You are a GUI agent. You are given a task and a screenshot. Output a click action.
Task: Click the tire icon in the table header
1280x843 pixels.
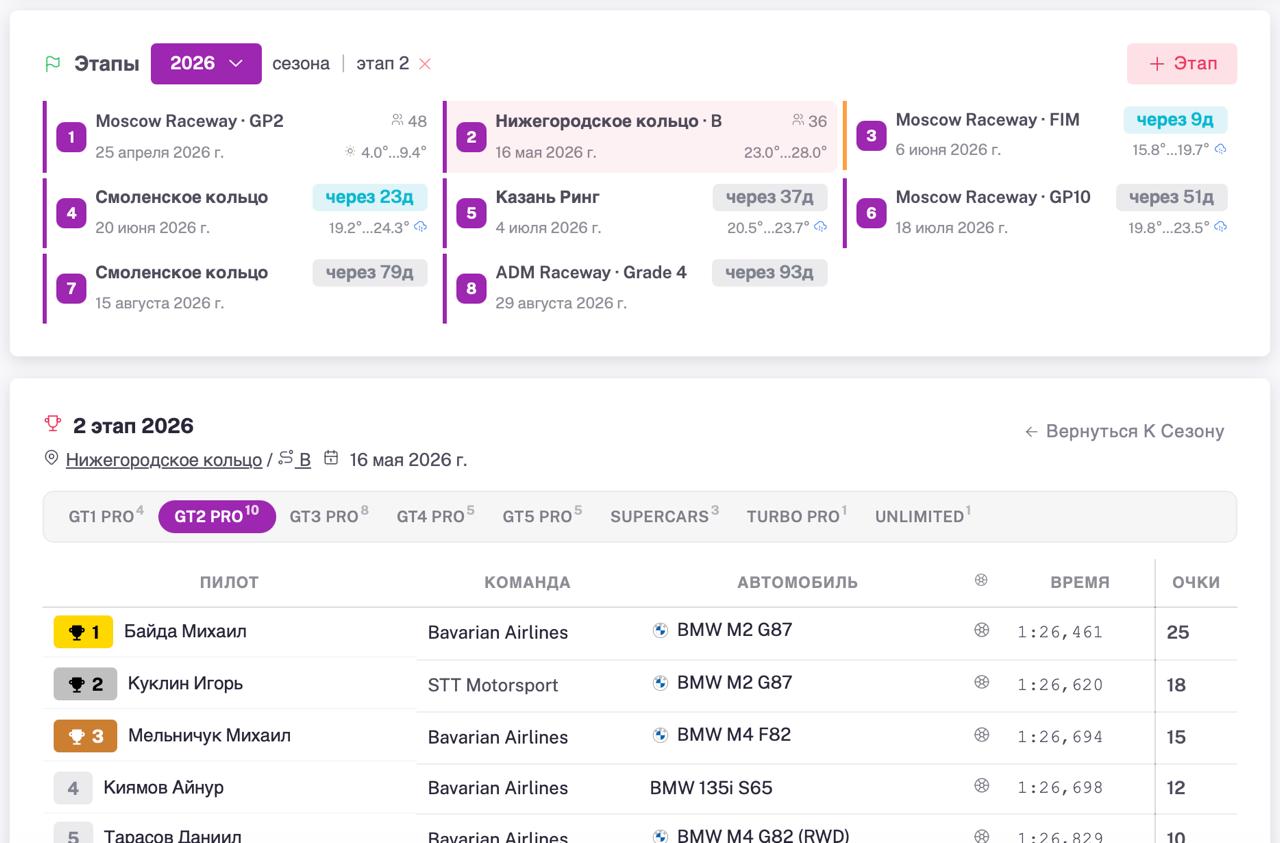tap(981, 580)
